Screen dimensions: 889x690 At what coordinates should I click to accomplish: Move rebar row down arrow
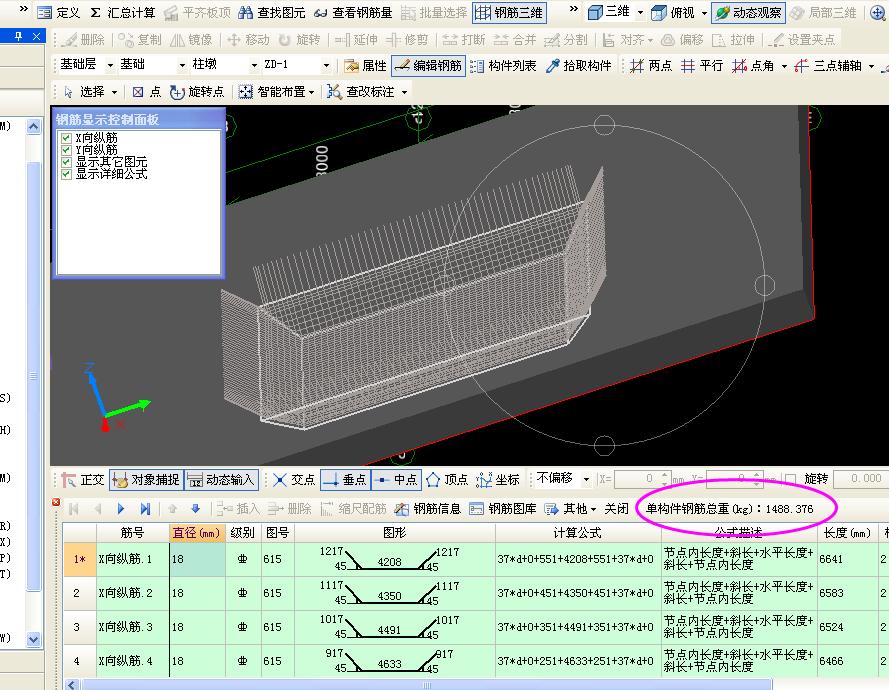196,509
